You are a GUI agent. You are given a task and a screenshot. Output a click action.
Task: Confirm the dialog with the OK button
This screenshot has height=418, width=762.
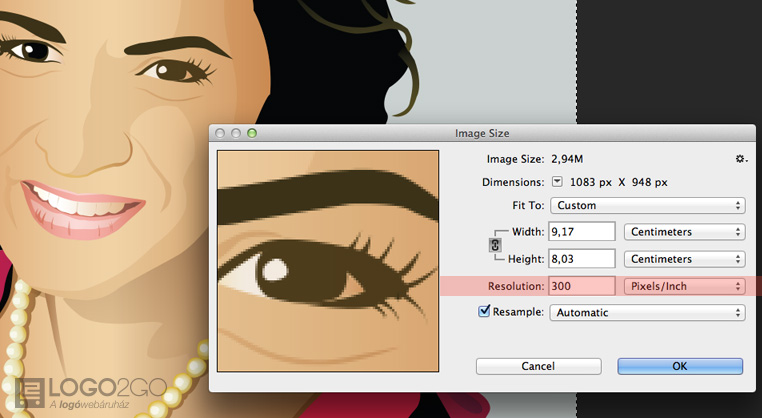[x=679, y=366]
